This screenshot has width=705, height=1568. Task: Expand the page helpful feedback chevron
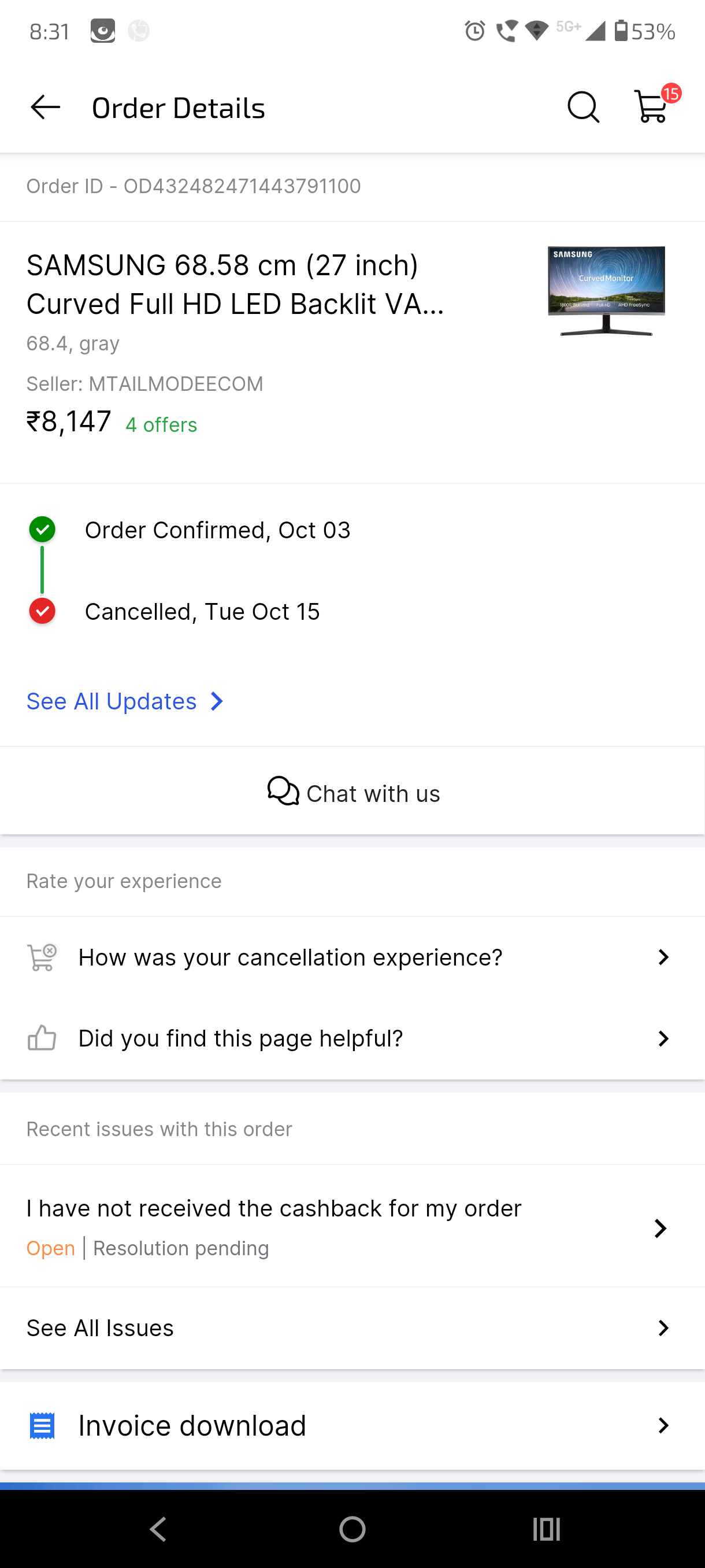(x=663, y=1038)
